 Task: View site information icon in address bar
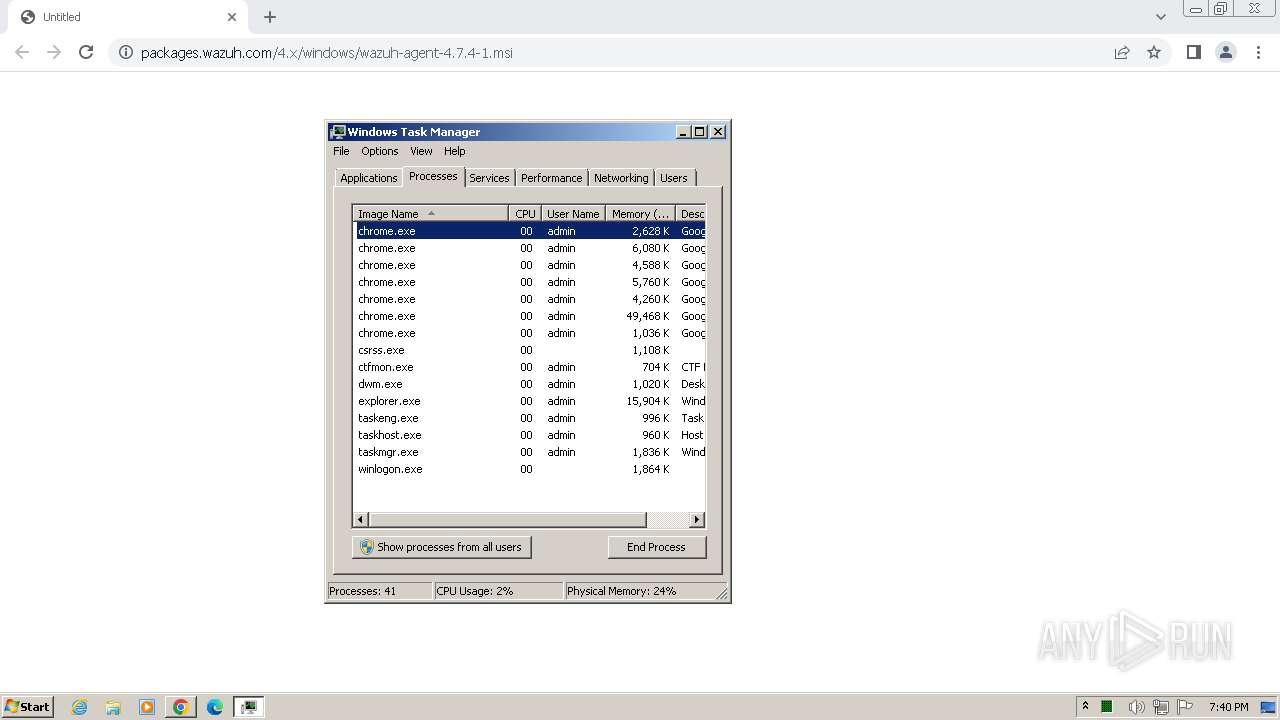126,52
